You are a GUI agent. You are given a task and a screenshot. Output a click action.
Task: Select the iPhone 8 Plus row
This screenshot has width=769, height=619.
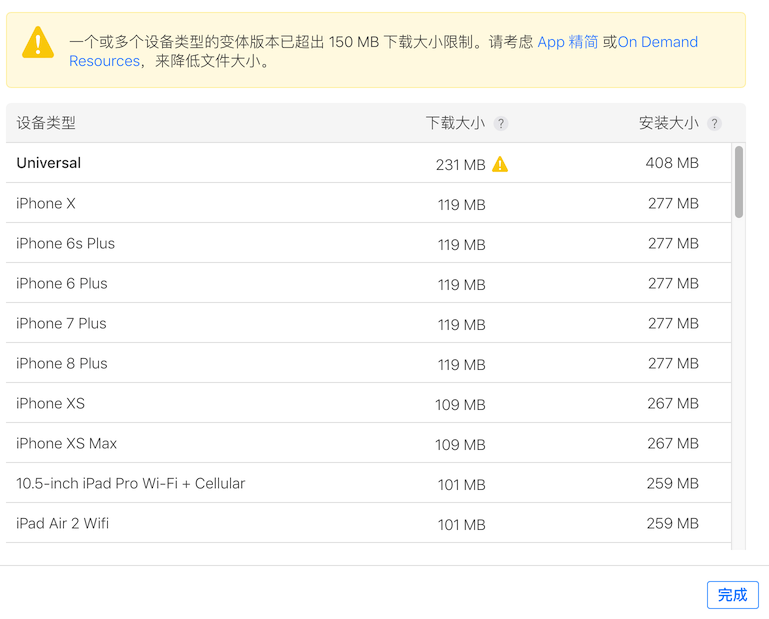pyautogui.click(x=368, y=363)
